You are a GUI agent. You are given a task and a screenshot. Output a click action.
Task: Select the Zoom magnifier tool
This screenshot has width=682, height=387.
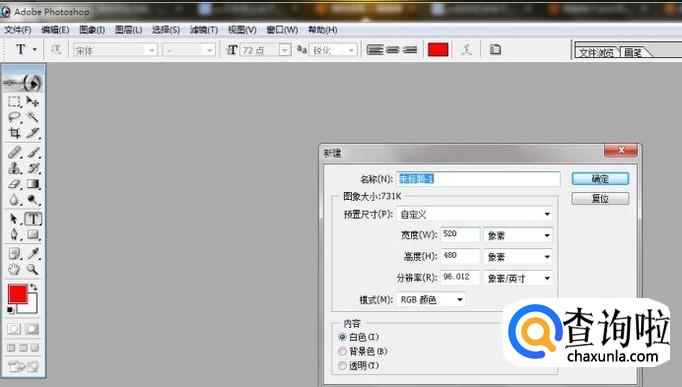(33, 269)
